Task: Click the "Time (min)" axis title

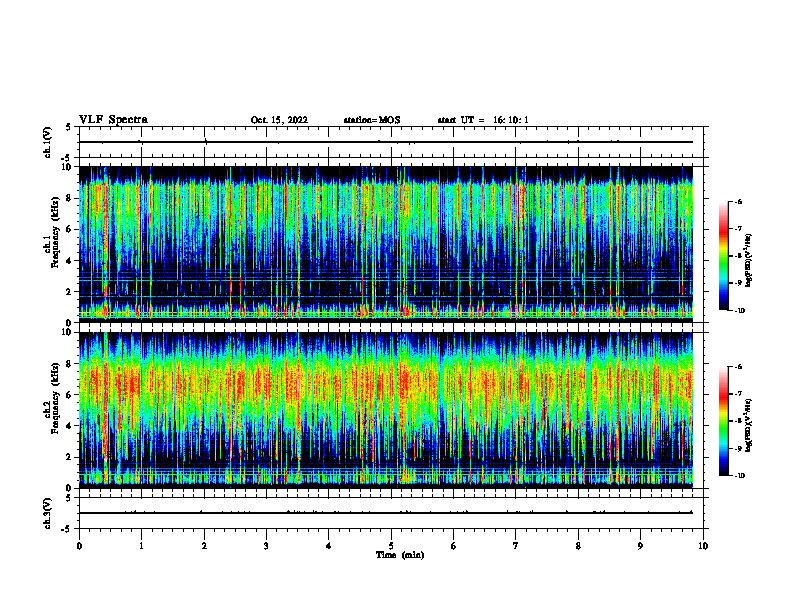Action: [x=400, y=555]
